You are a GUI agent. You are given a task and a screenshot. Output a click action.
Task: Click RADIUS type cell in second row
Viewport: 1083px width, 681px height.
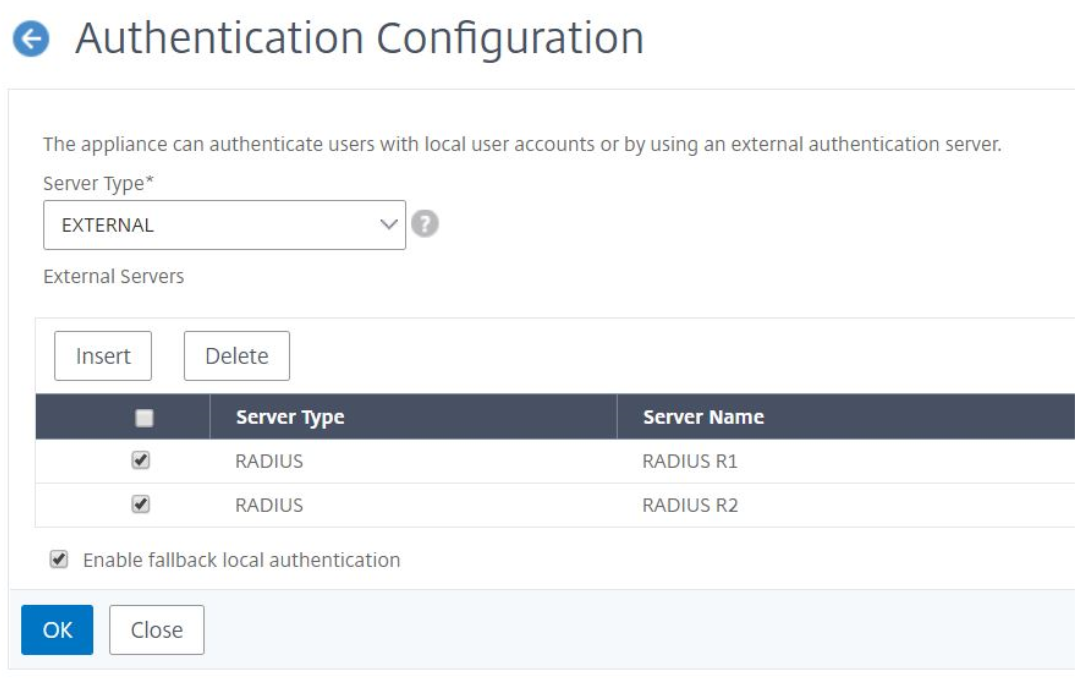(269, 506)
